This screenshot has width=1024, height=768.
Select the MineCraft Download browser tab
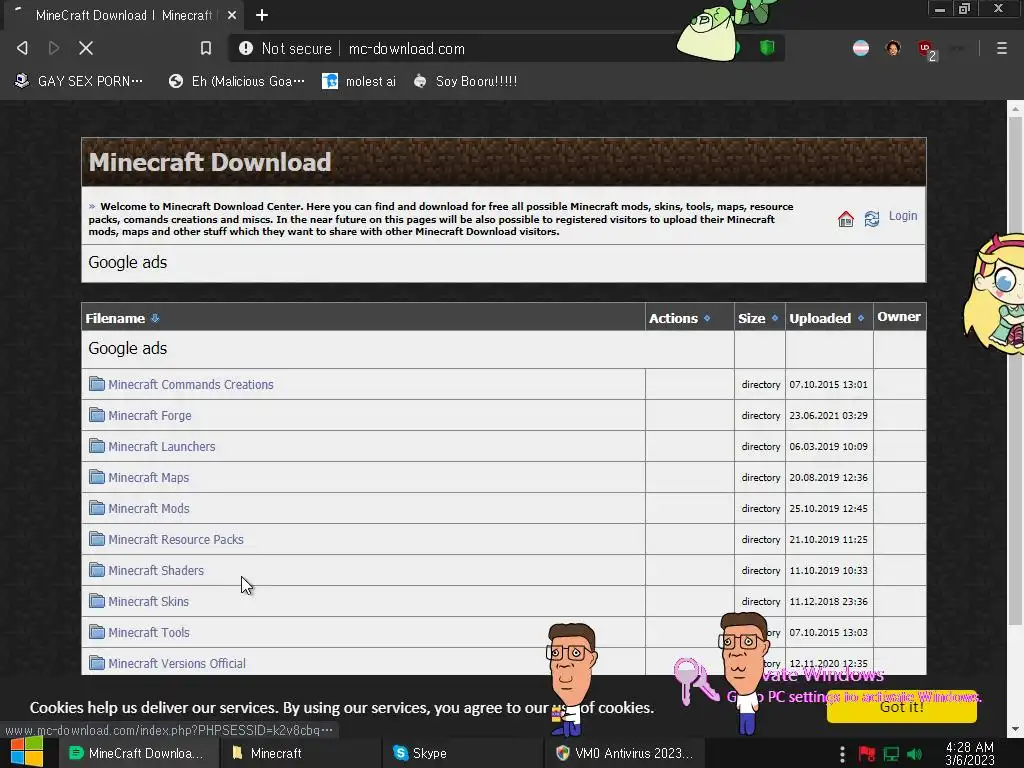click(x=123, y=15)
